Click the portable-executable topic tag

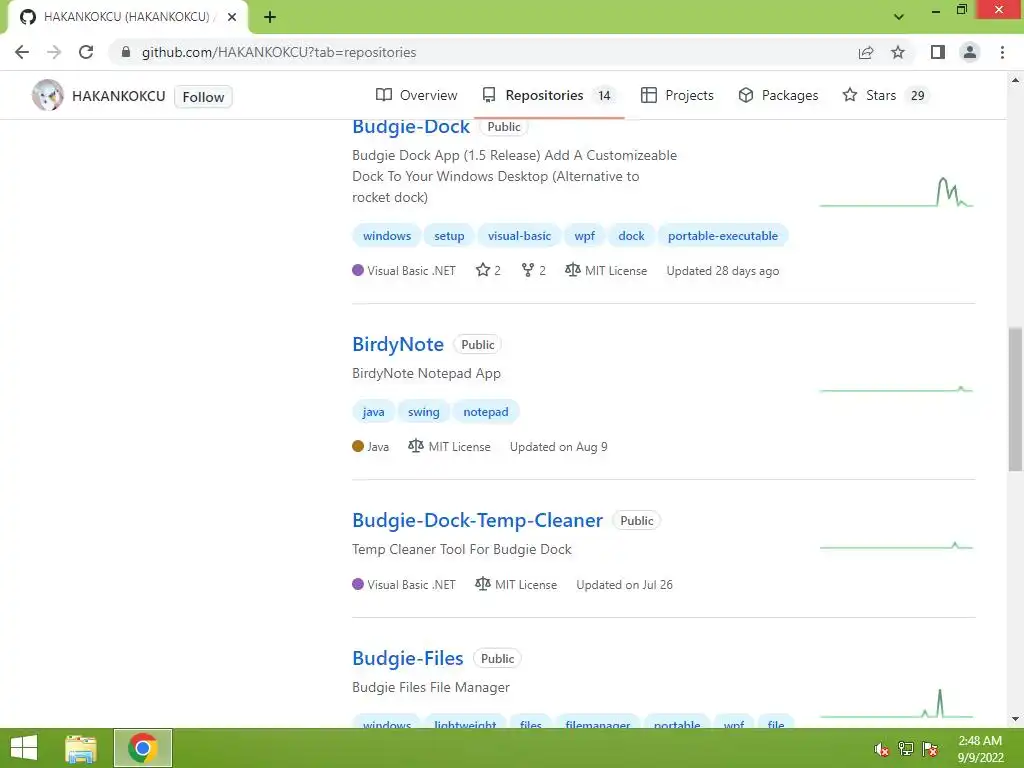[x=723, y=236]
